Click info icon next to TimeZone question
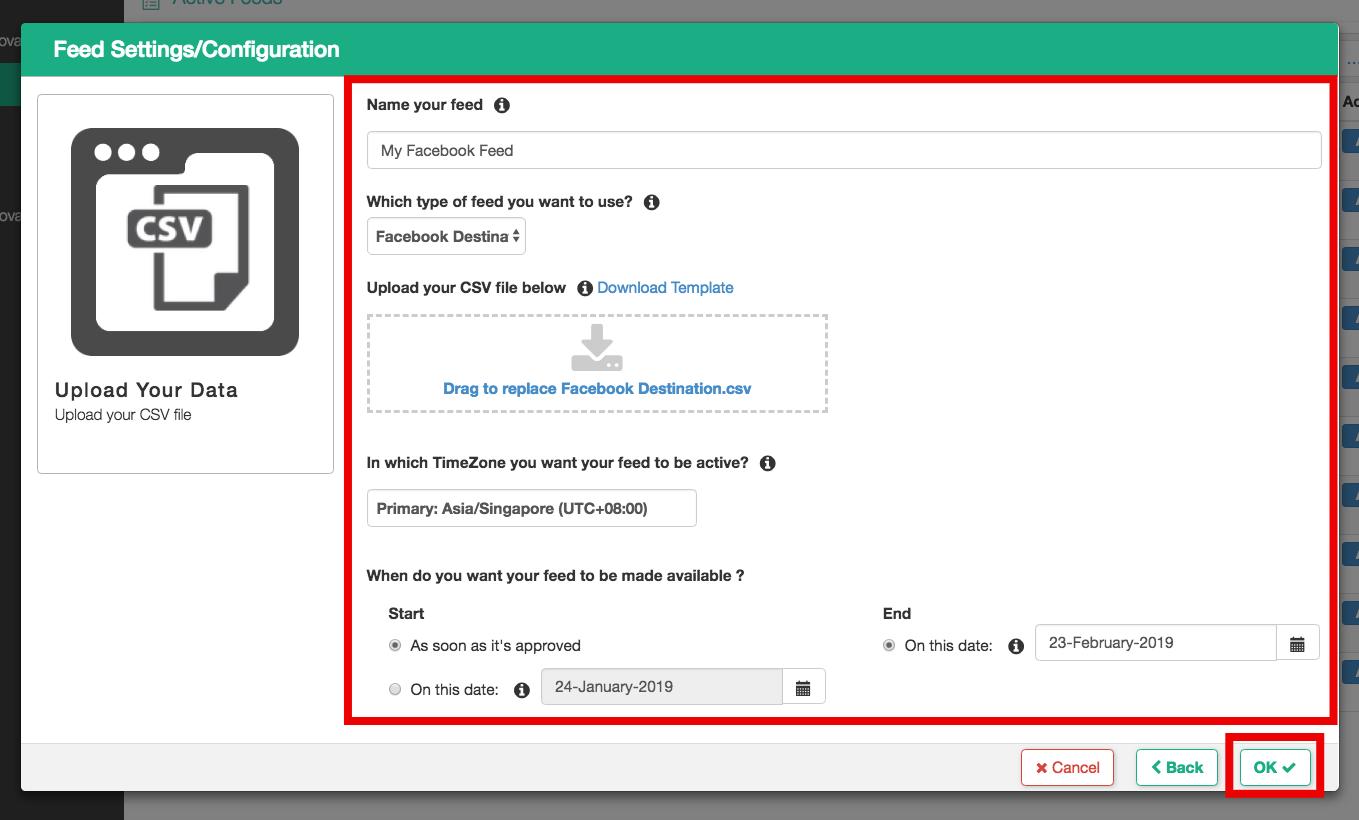Viewport: 1359px width, 820px height. (767, 463)
